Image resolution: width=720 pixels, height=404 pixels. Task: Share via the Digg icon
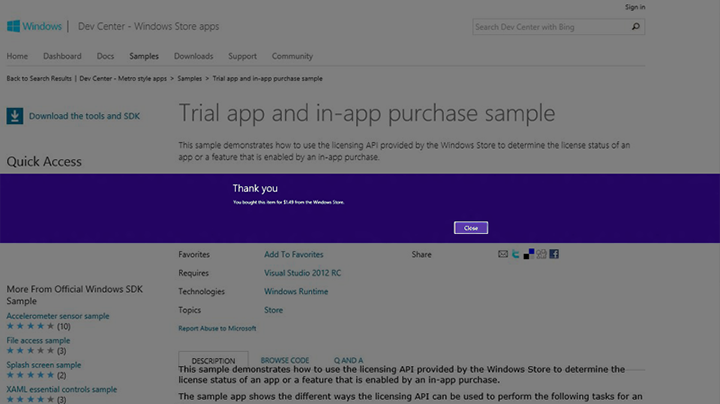pyautogui.click(x=541, y=254)
